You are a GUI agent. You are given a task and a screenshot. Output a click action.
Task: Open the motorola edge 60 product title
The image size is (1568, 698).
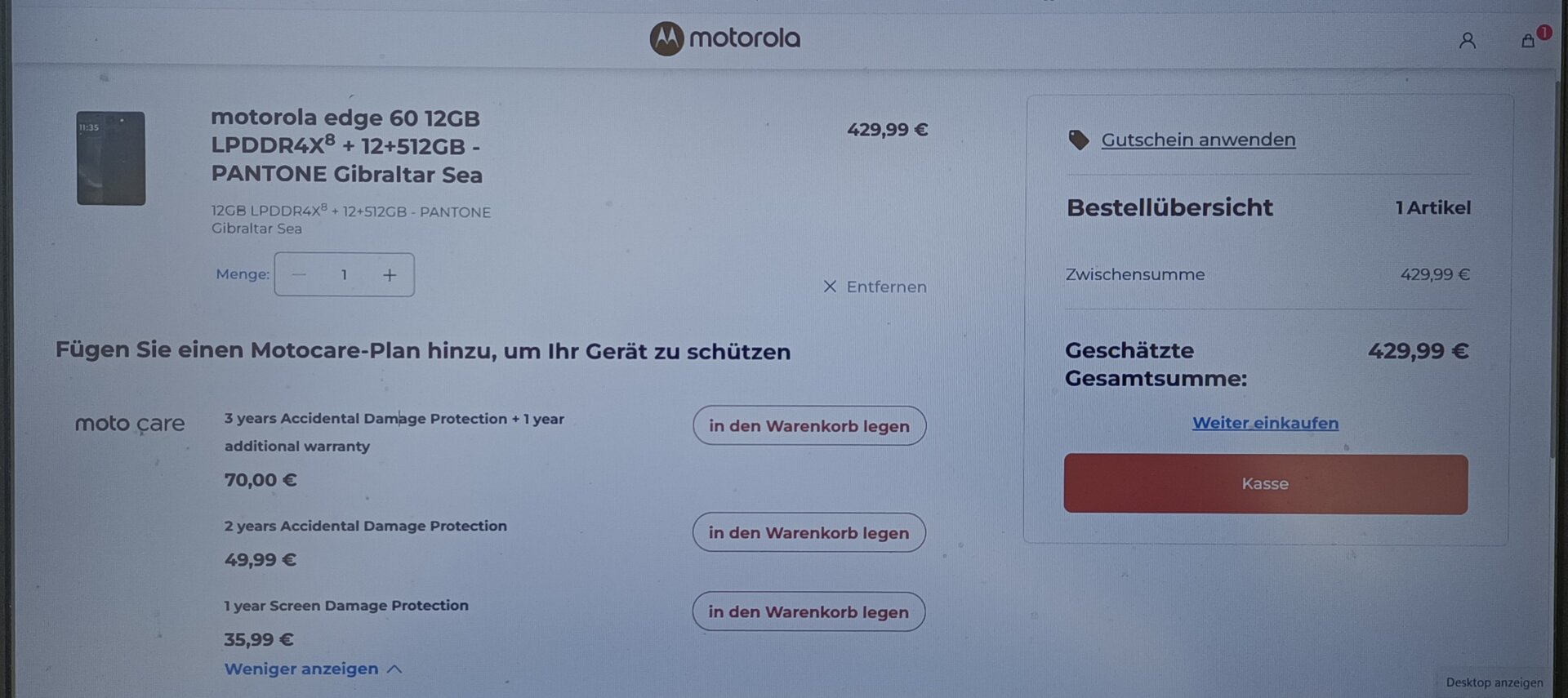(347, 146)
